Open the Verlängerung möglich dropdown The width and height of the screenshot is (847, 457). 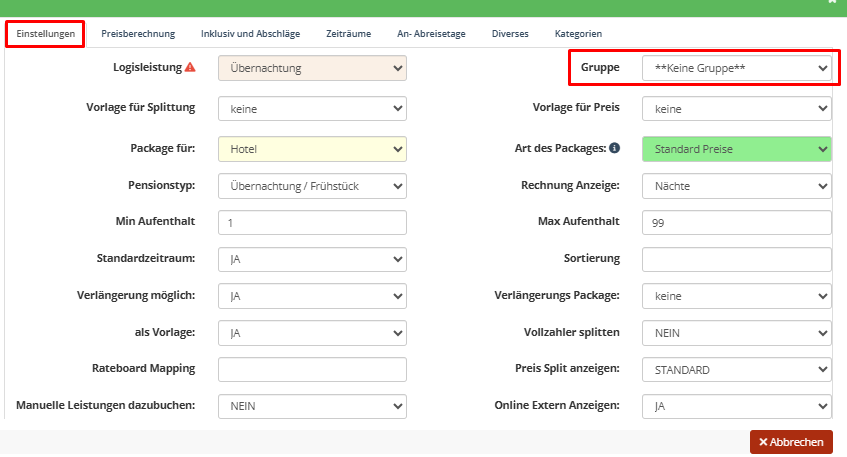(x=312, y=296)
